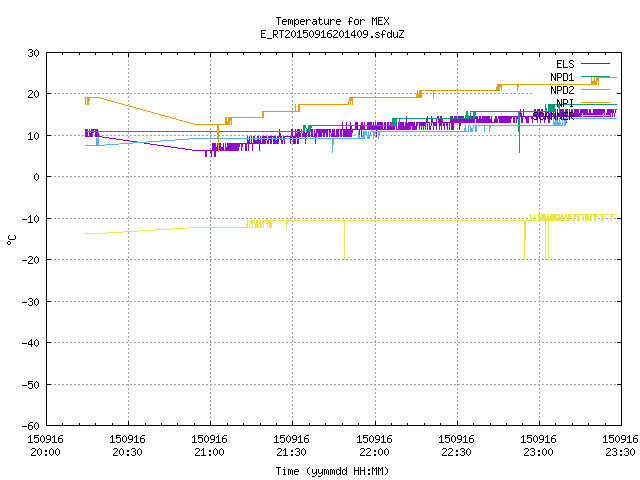640x480 pixels.
Task: Click the y-axis value -10
Action: [31, 219]
